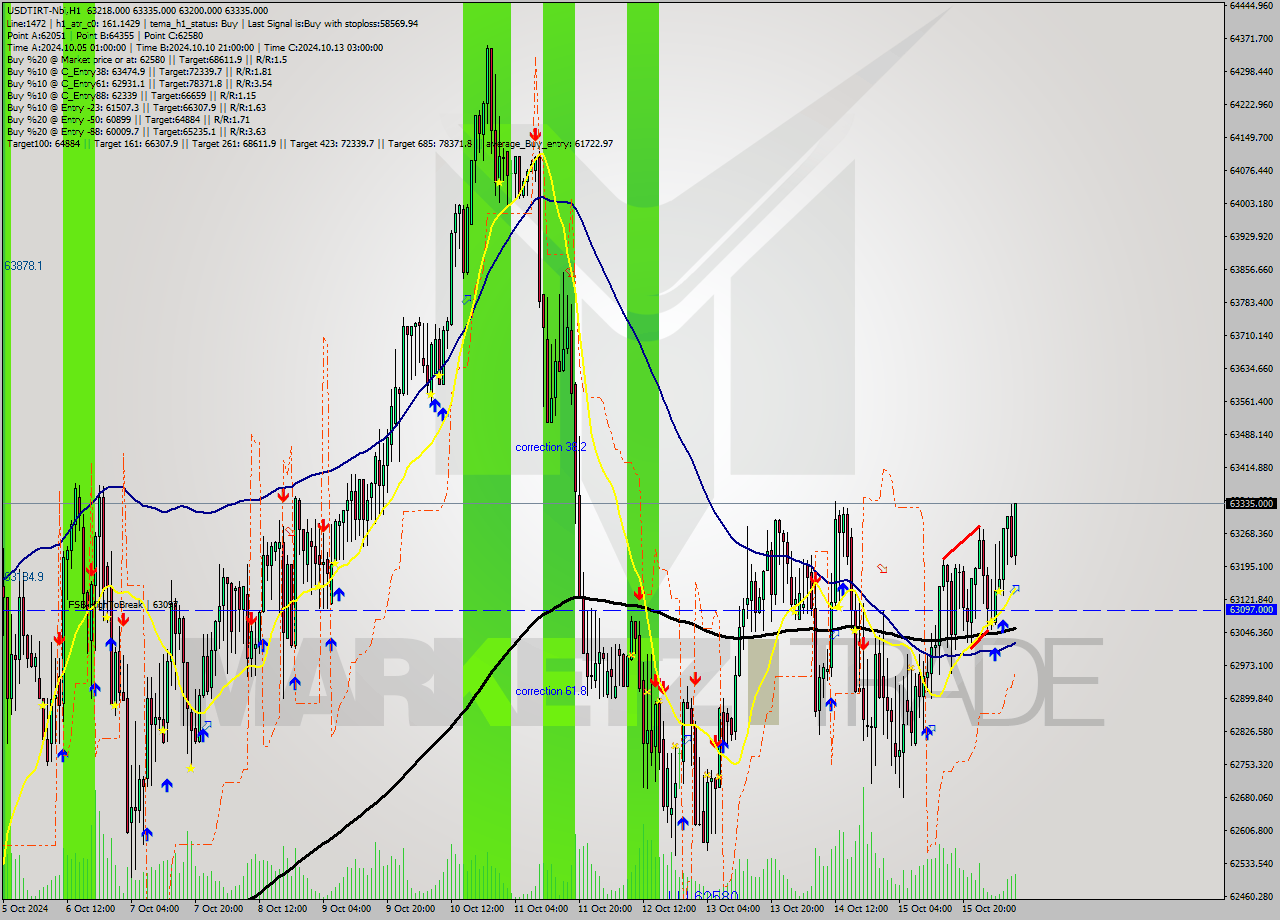Viewport: 1280px width, 920px height.
Task: Click the 'Buy %10 @ C_Entry88: 62339' line
Action: (131, 95)
